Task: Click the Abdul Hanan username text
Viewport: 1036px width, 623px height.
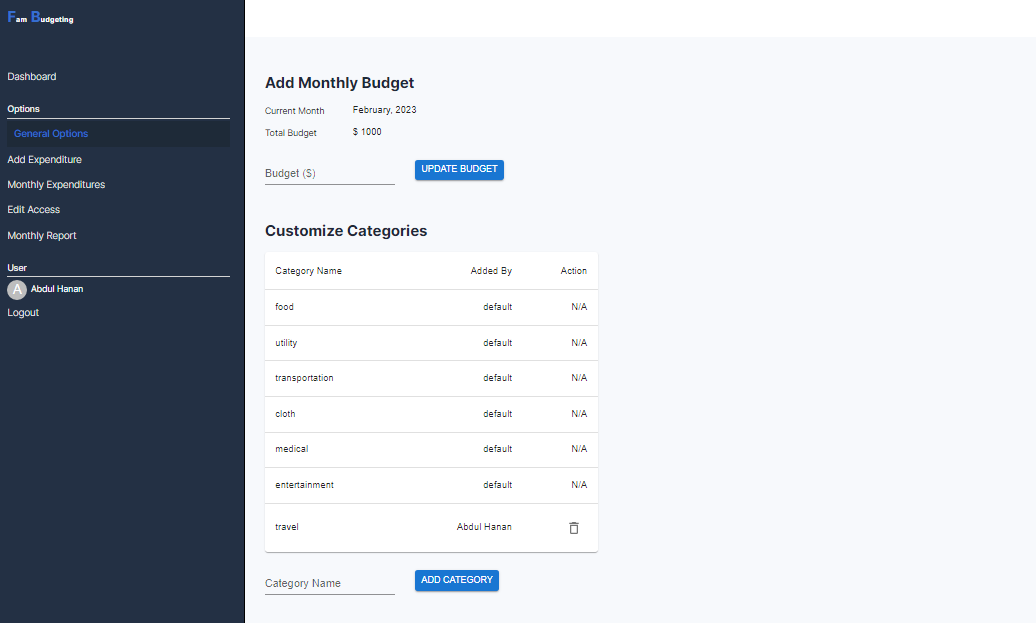Action: 57,289
